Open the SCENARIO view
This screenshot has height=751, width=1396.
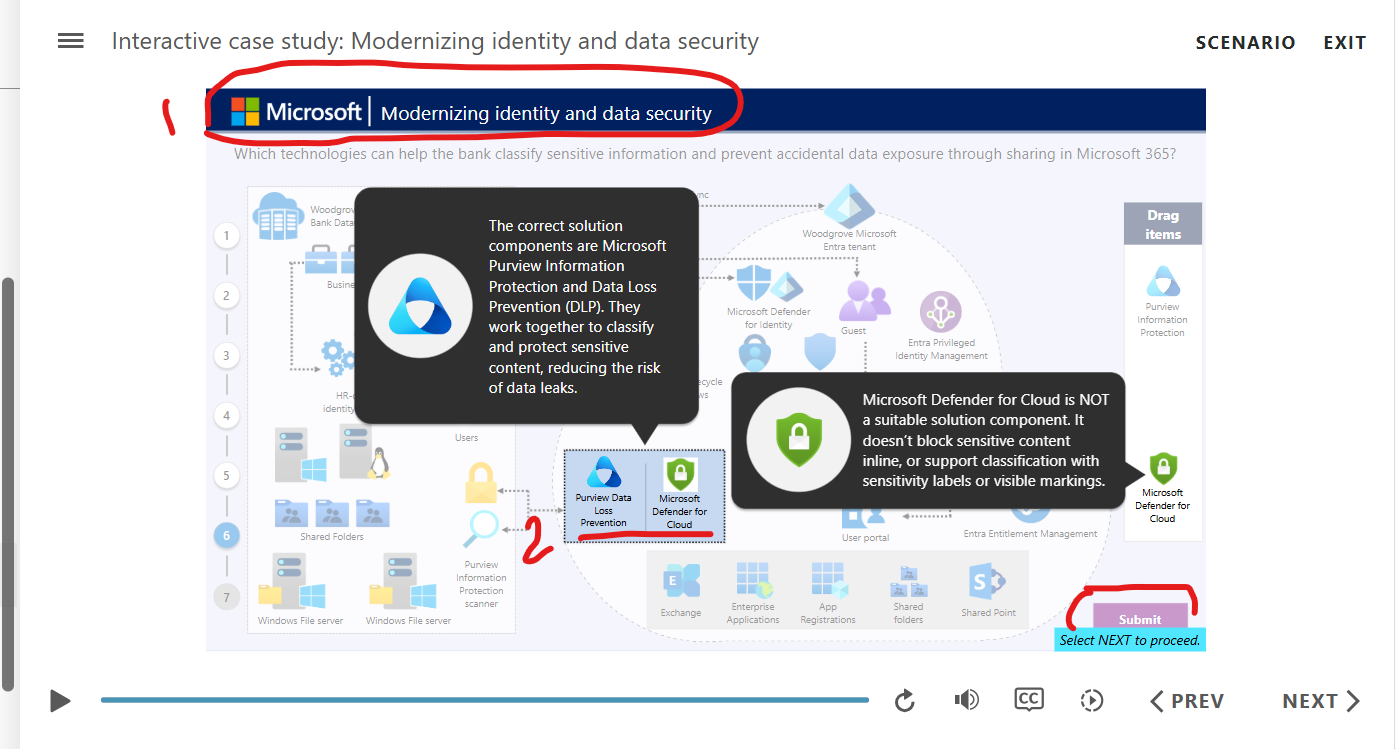pos(1245,43)
